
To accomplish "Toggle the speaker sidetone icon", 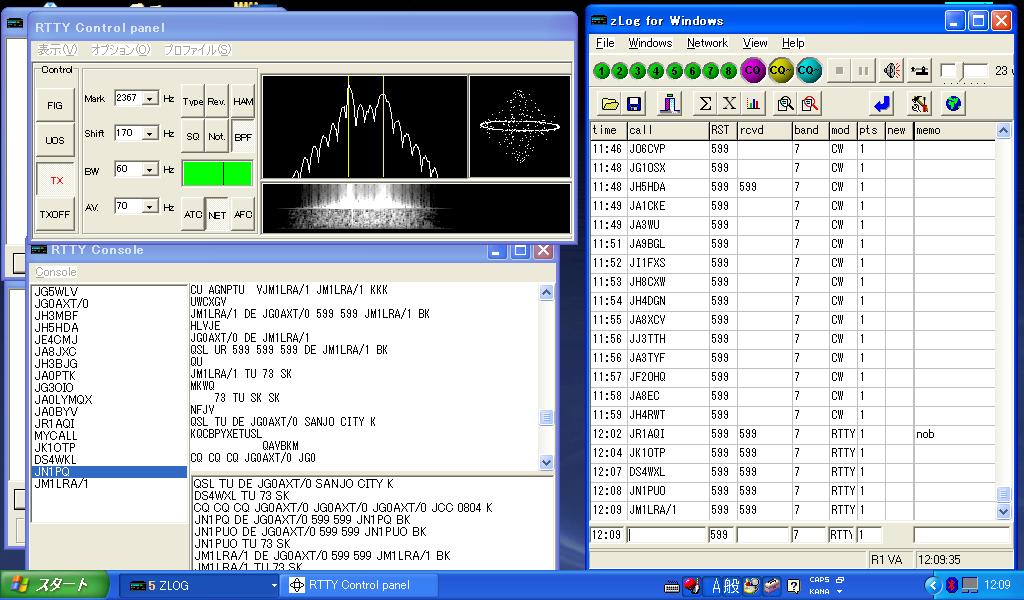I will 891,71.
